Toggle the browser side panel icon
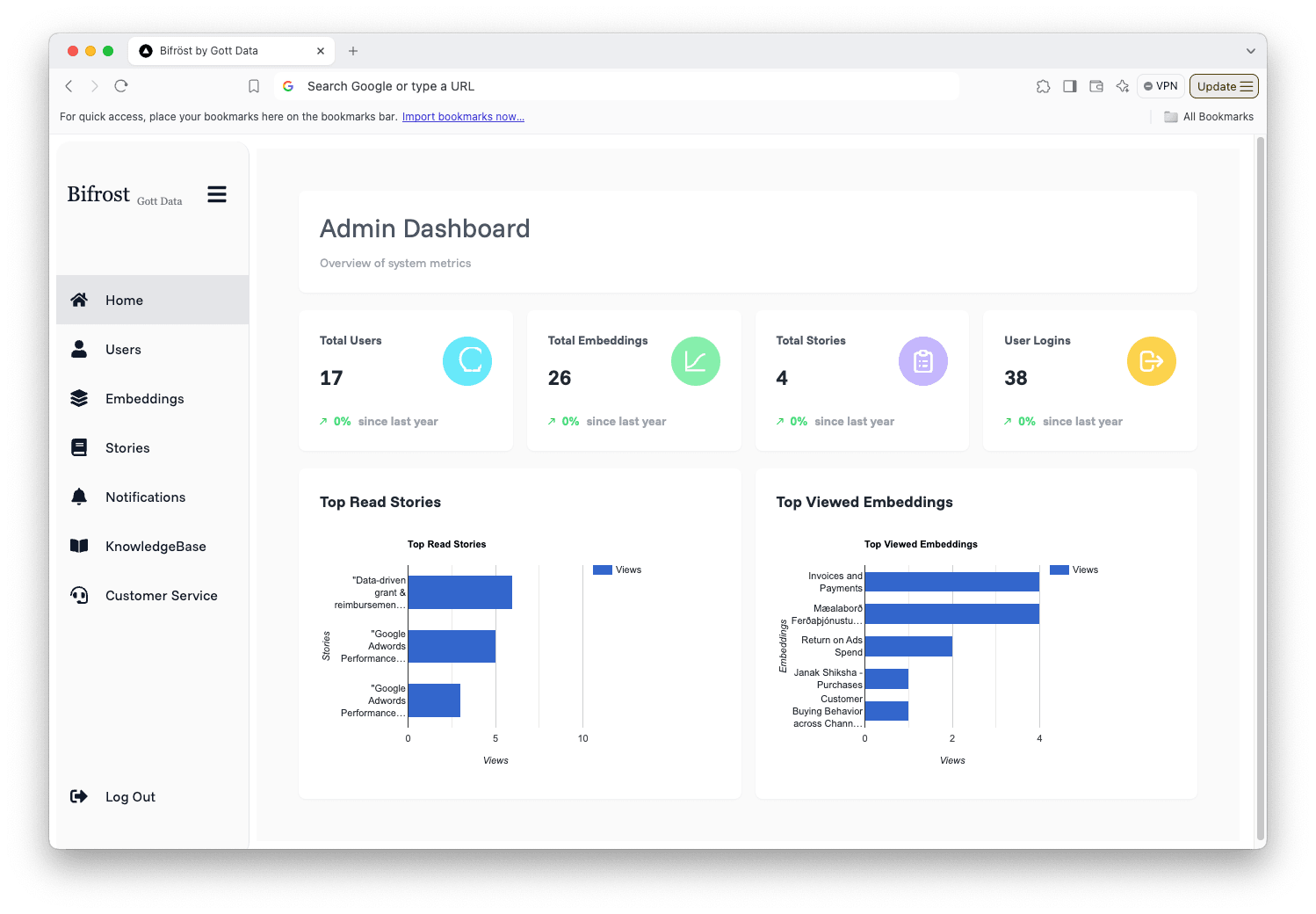The width and height of the screenshot is (1316, 914). 1069,85
